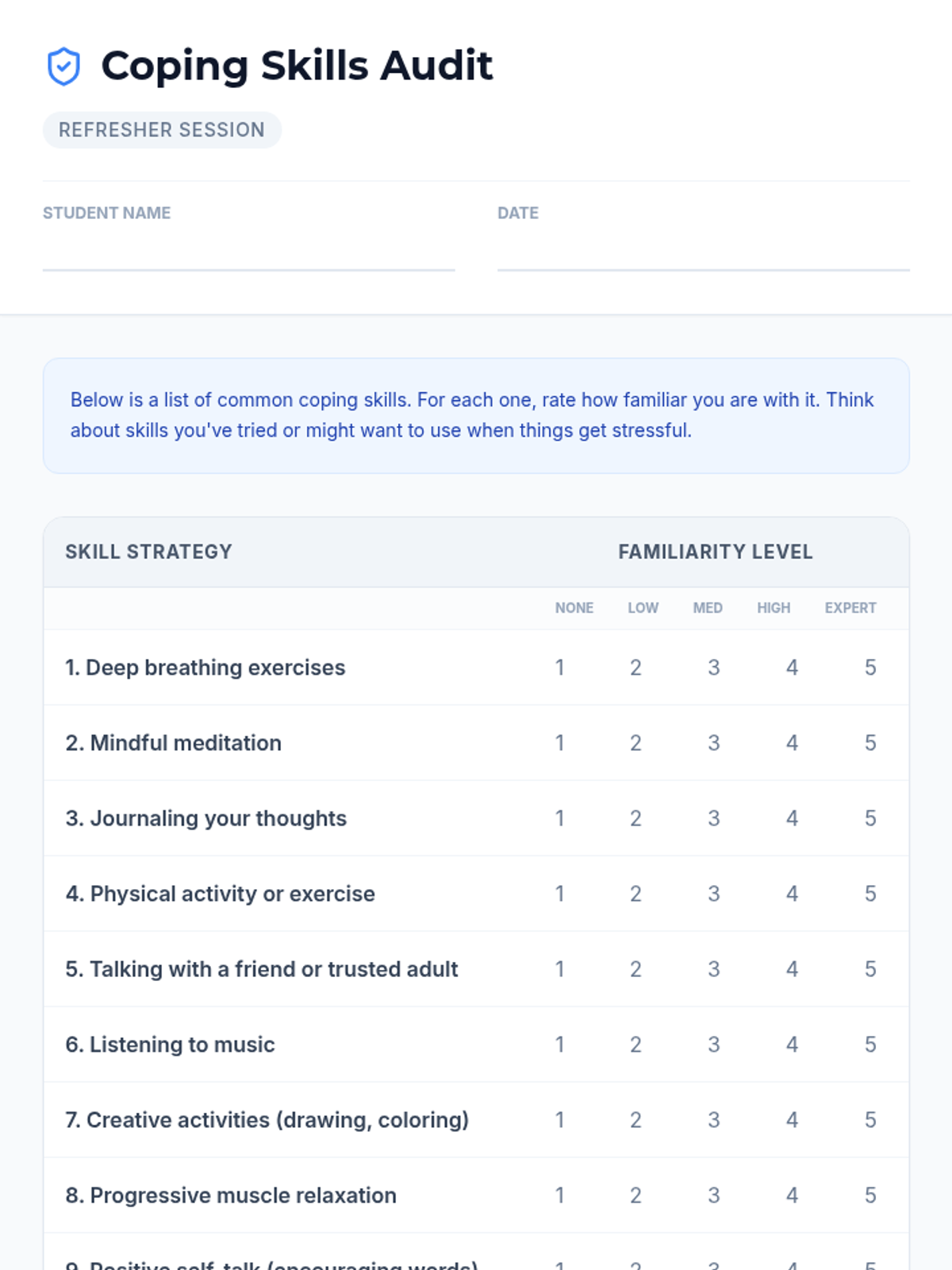Choose 1 for Creative activities row
This screenshot has width=952, height=1270.
pos(559,1120)
